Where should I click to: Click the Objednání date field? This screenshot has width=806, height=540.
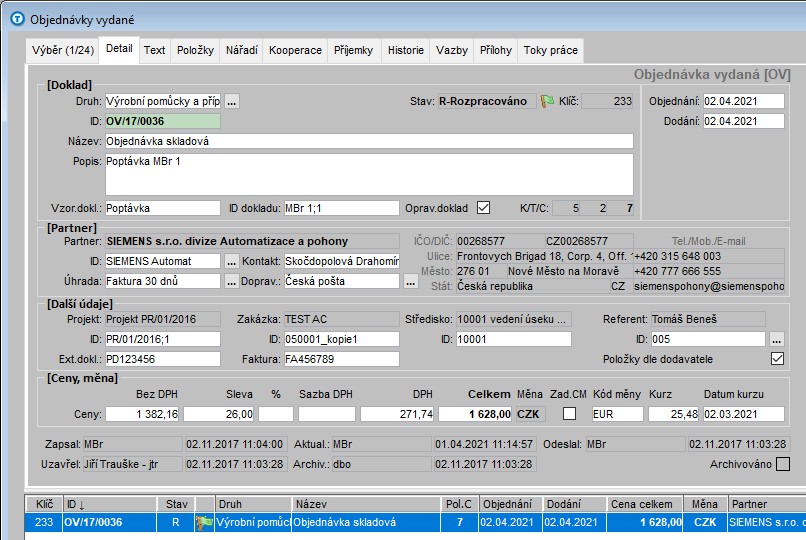743,101
